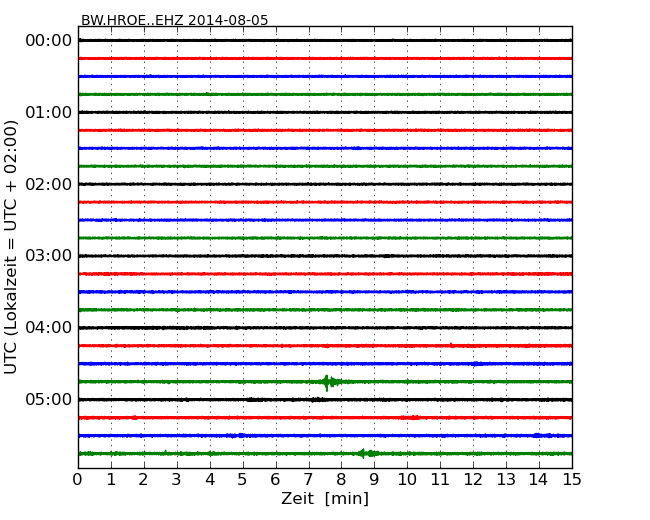The image size is (650, 520).
Task: Click the 03:00 y-axis label
Action: click(49, 256)
